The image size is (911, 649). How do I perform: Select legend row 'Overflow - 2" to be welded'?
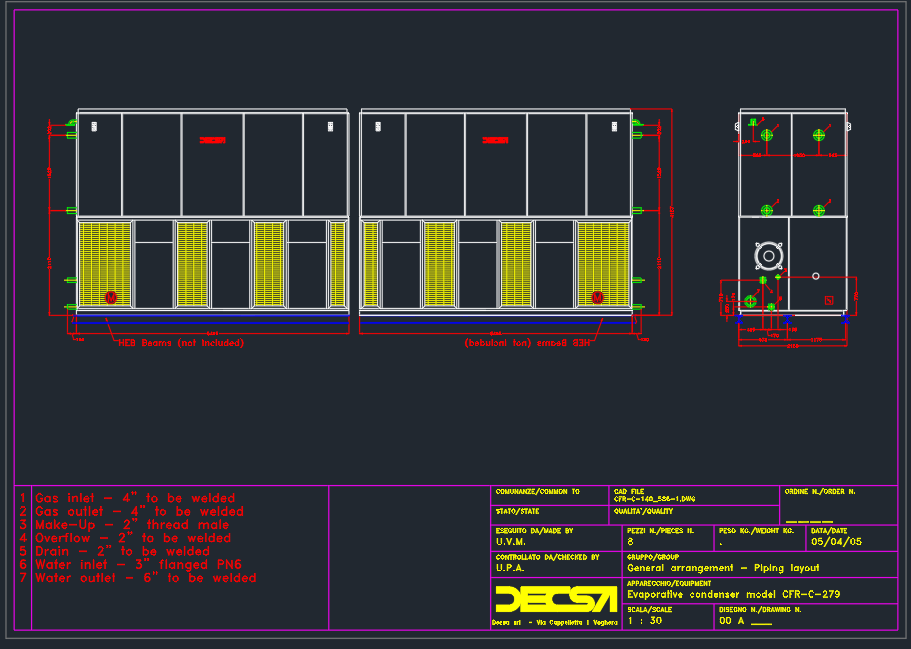tap(133, 538)
